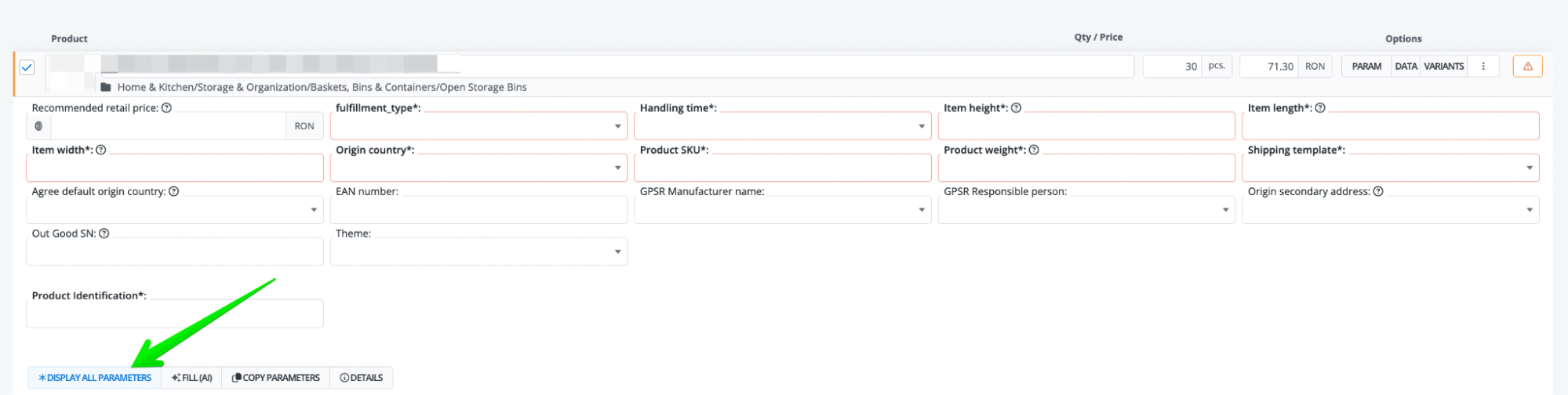Open the VARIANTS tab
This screenshot has height=395, width=1568.
tap(1443, 67)
